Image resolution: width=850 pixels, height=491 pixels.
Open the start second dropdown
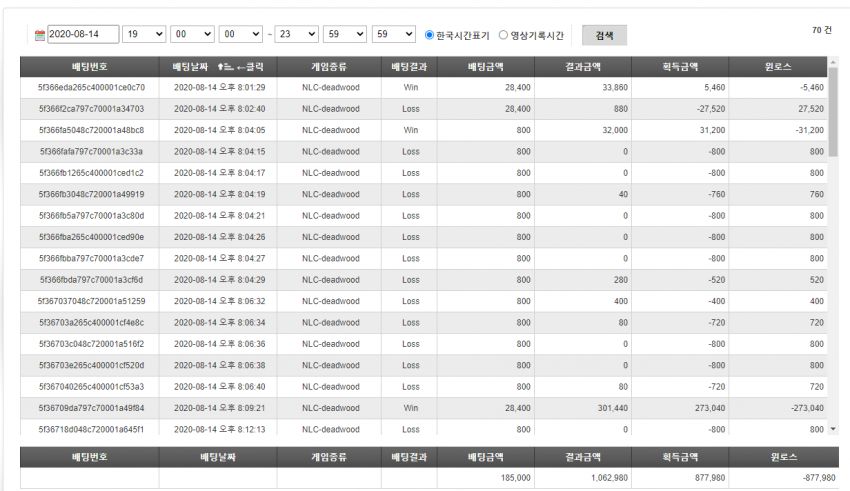coord(241,34)
